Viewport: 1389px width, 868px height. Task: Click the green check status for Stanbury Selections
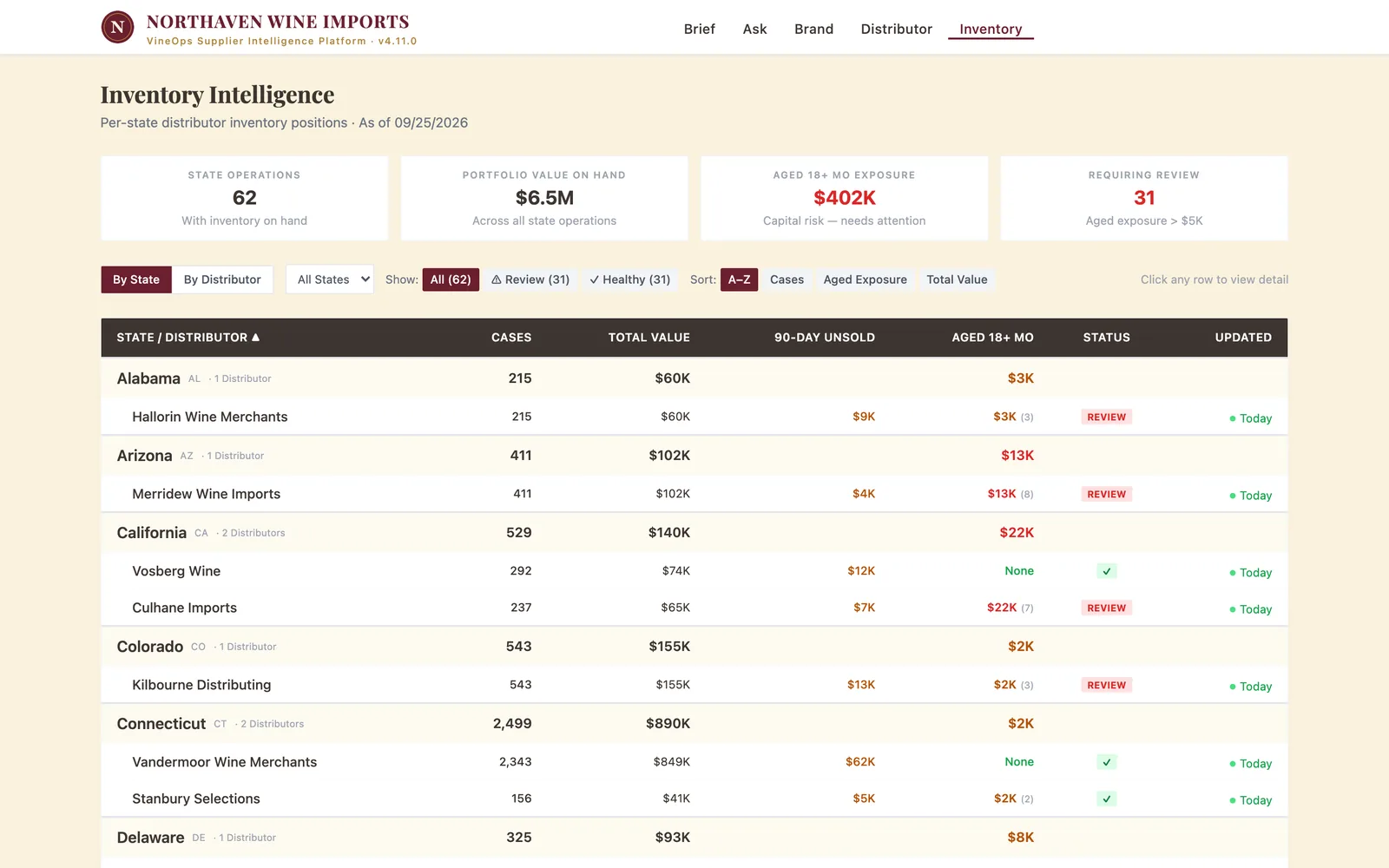(1106, 799)
